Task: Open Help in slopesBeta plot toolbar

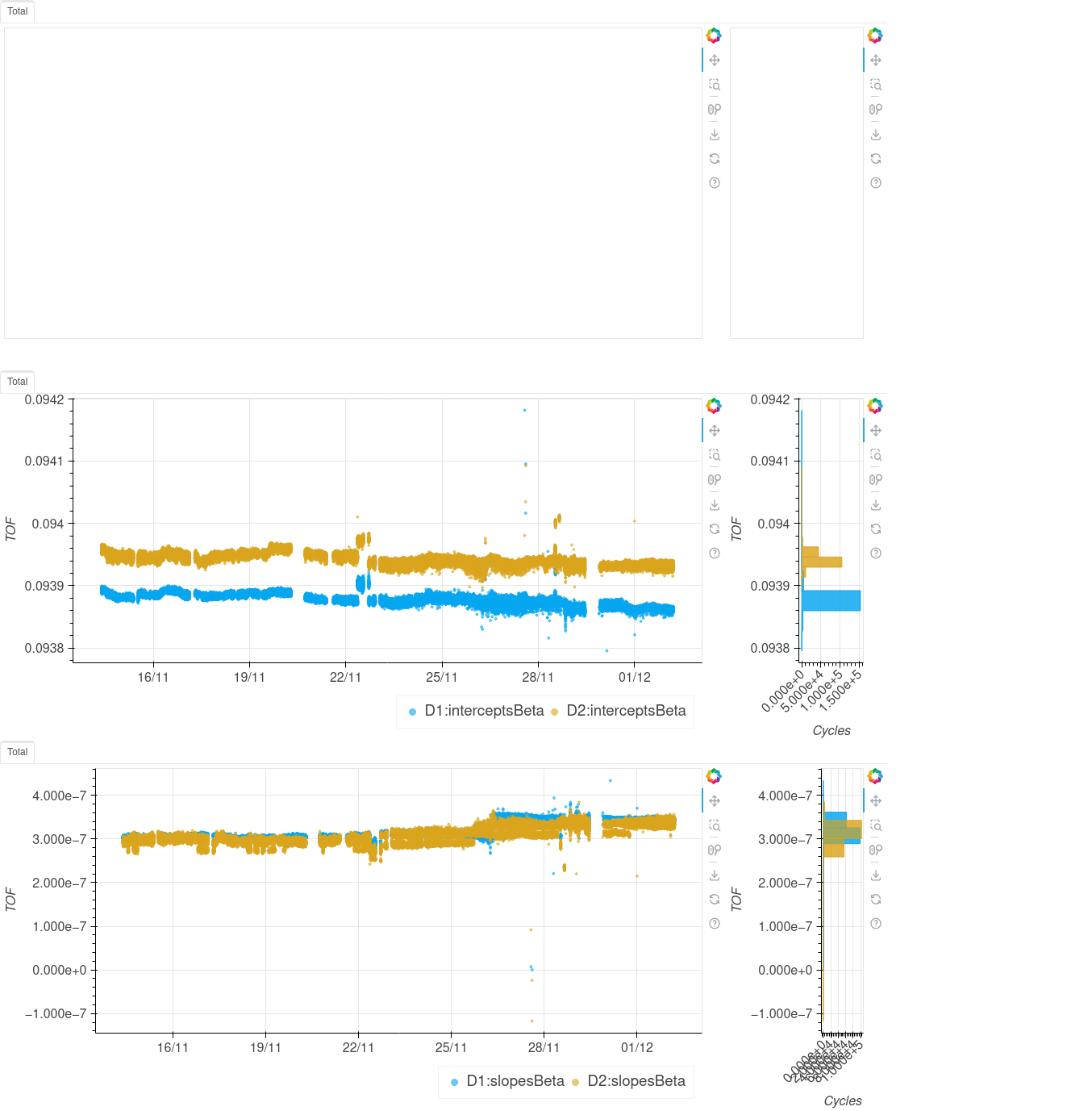Action: pos(715,924)
